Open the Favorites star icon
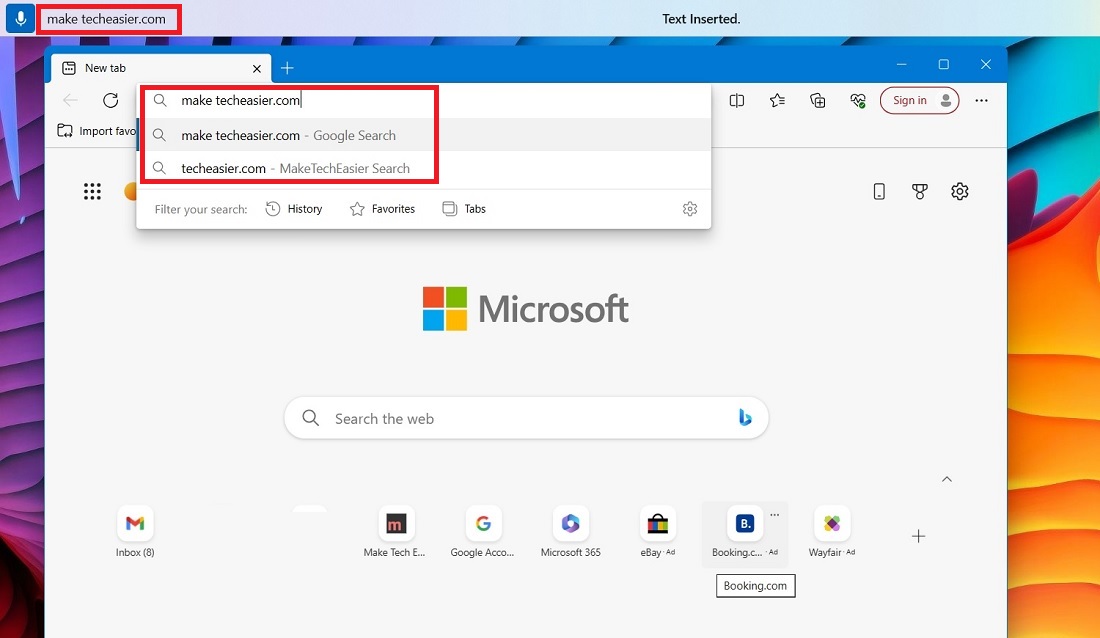The height and width of the screenshot is (638, 1100). [777, 100]
